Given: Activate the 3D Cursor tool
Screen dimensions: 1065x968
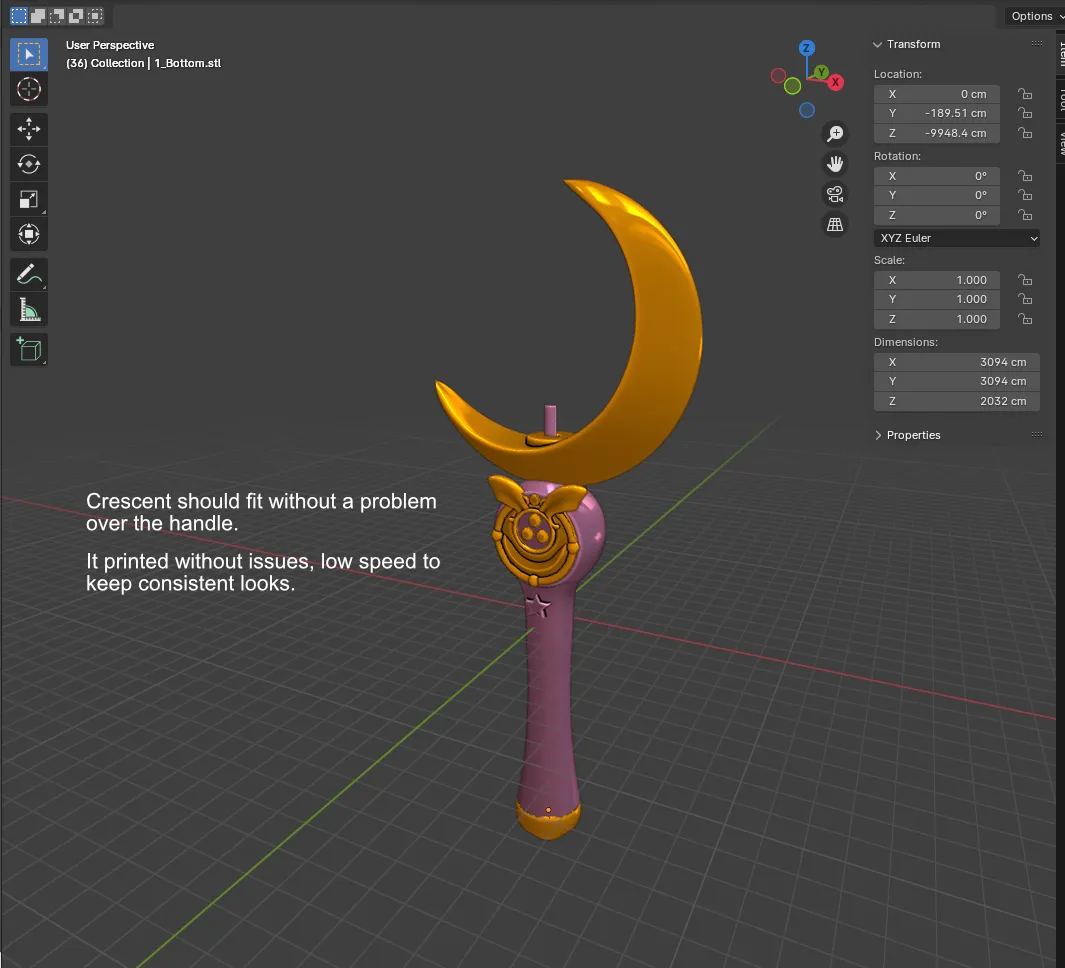Looking at the screenshot, I should (x=29, y=89).
